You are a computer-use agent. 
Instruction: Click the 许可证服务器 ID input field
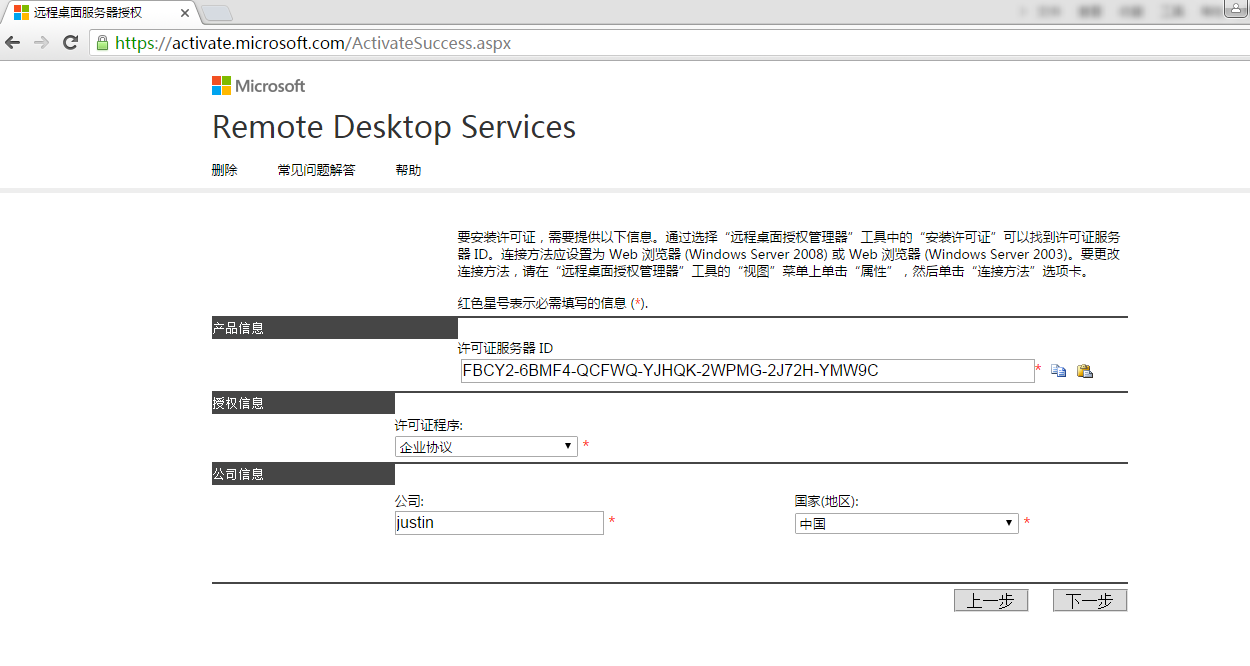[747, 371]
